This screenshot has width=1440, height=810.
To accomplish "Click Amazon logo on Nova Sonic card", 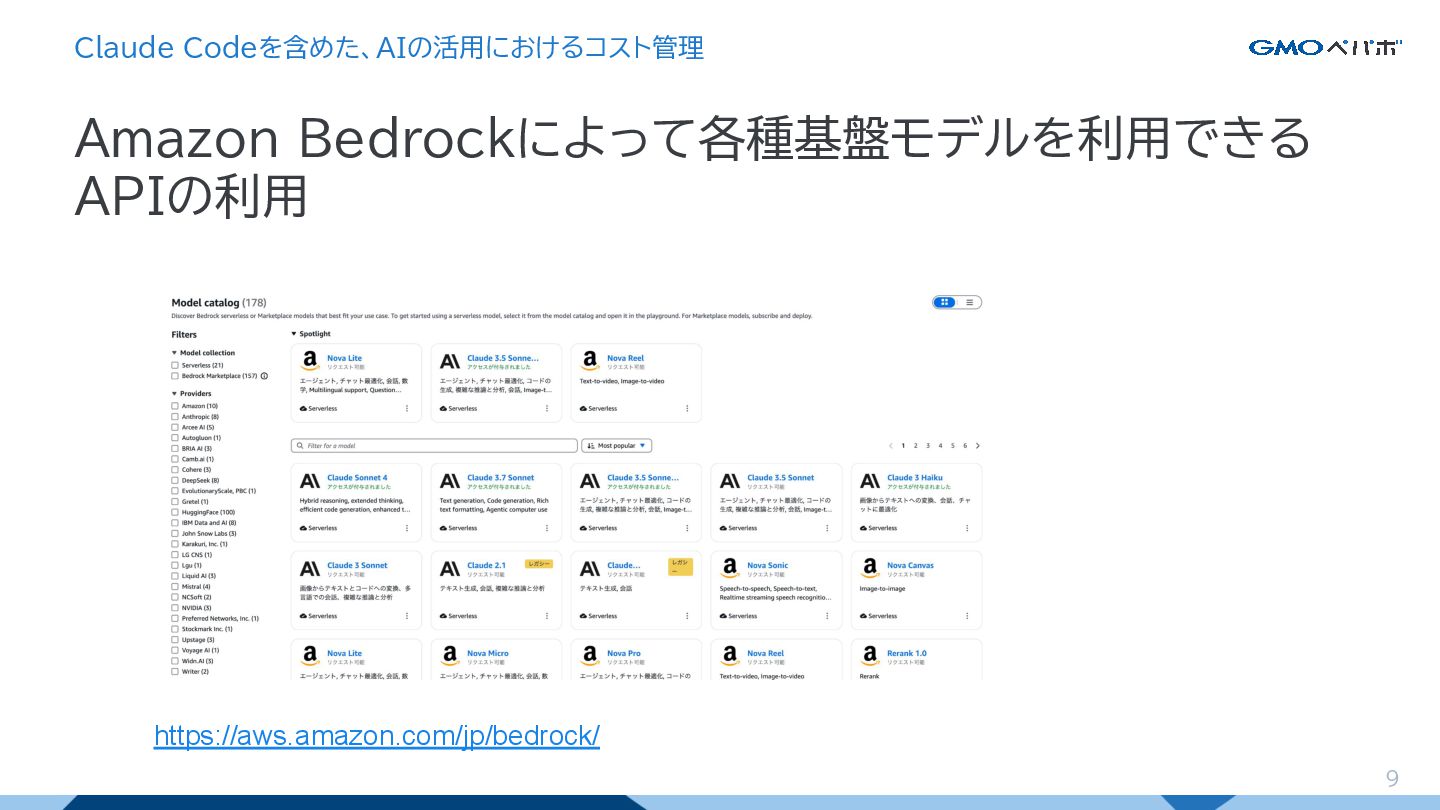I will [730, 569].
